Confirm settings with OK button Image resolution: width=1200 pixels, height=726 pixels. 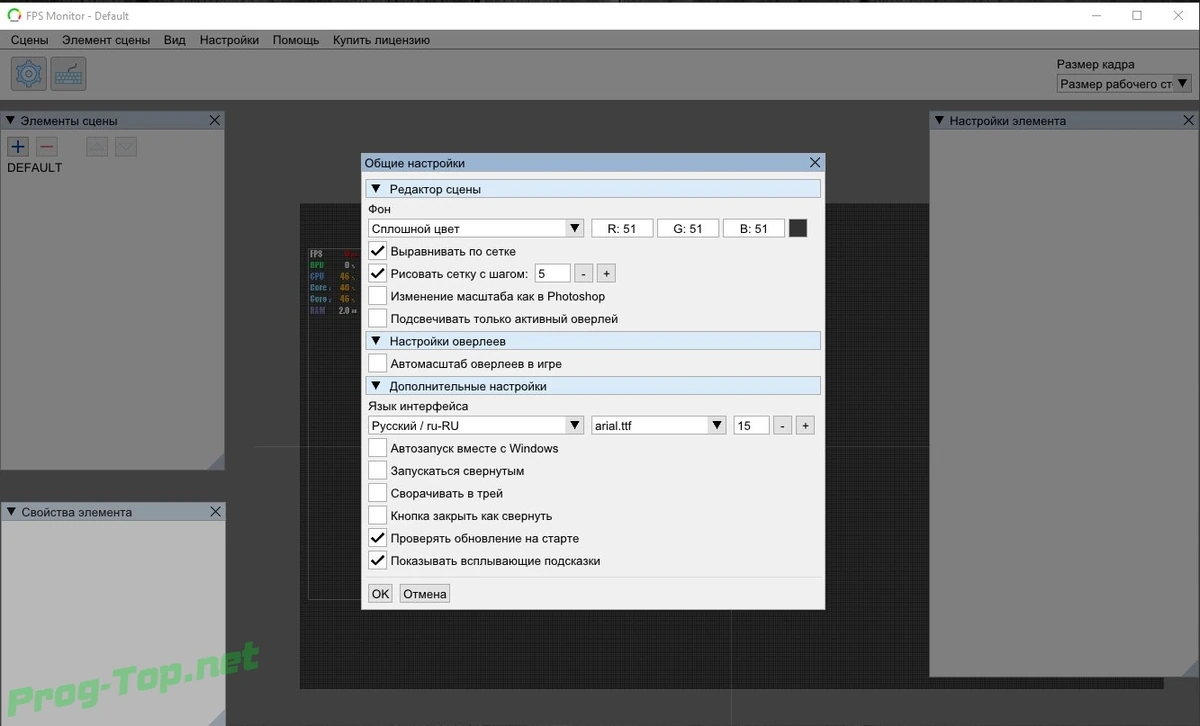(x=380, y=593)
